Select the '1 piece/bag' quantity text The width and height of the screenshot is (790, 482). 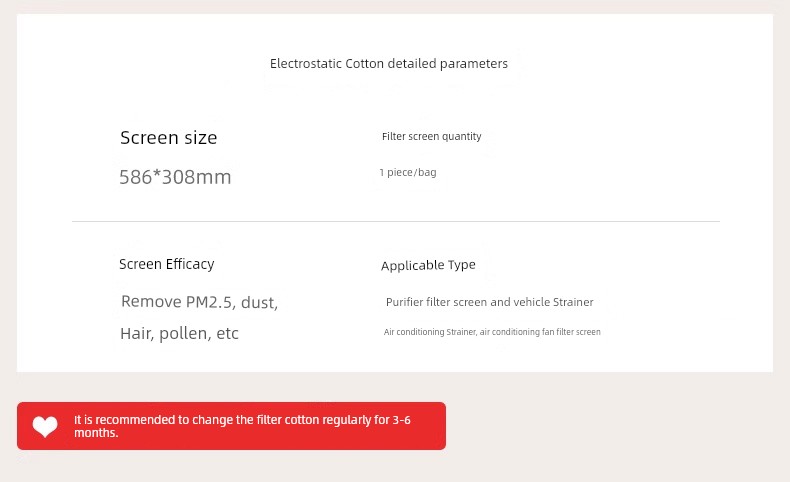(408, 172)
